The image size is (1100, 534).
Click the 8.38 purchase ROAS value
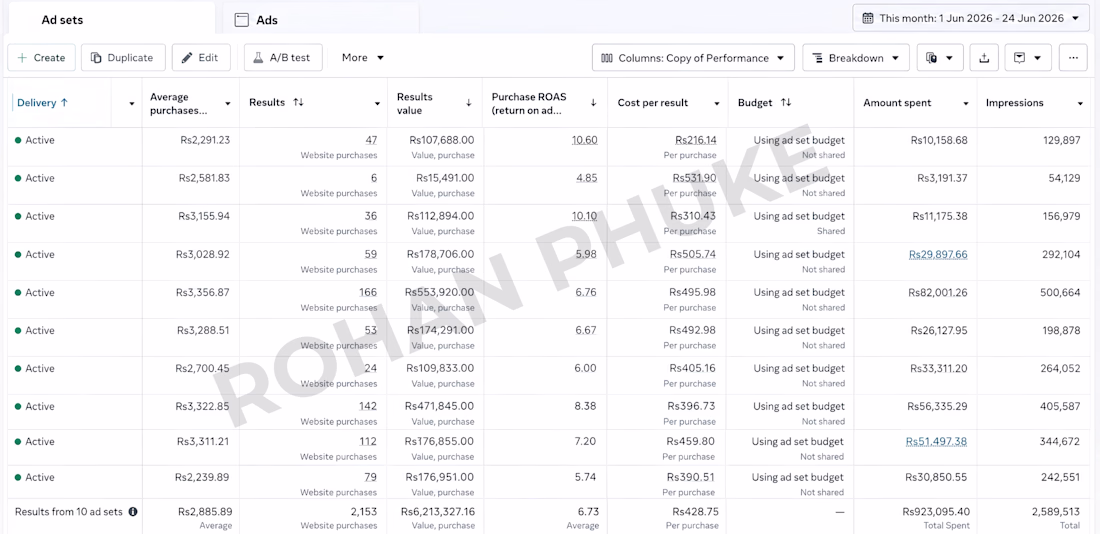586,406
